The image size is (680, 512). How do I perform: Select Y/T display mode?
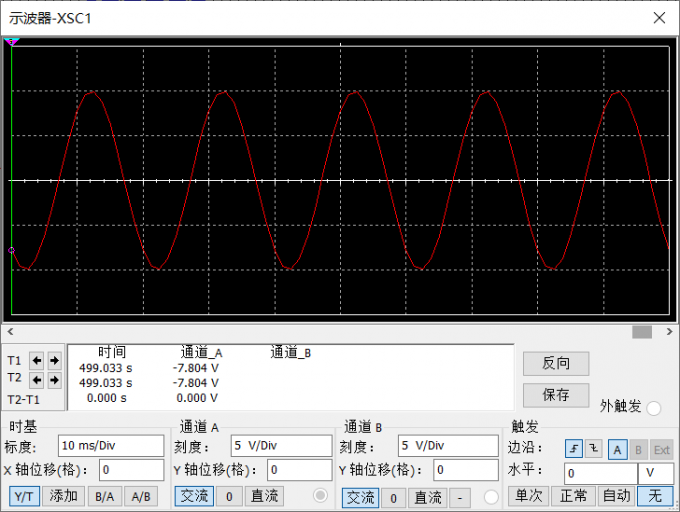24,496
